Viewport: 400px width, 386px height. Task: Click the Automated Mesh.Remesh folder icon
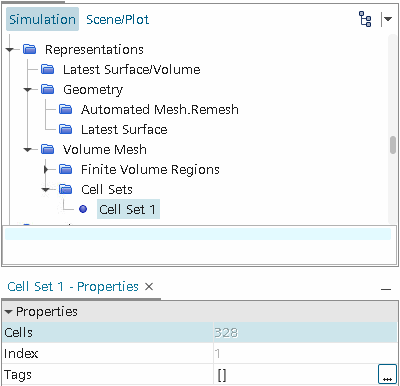66,109
